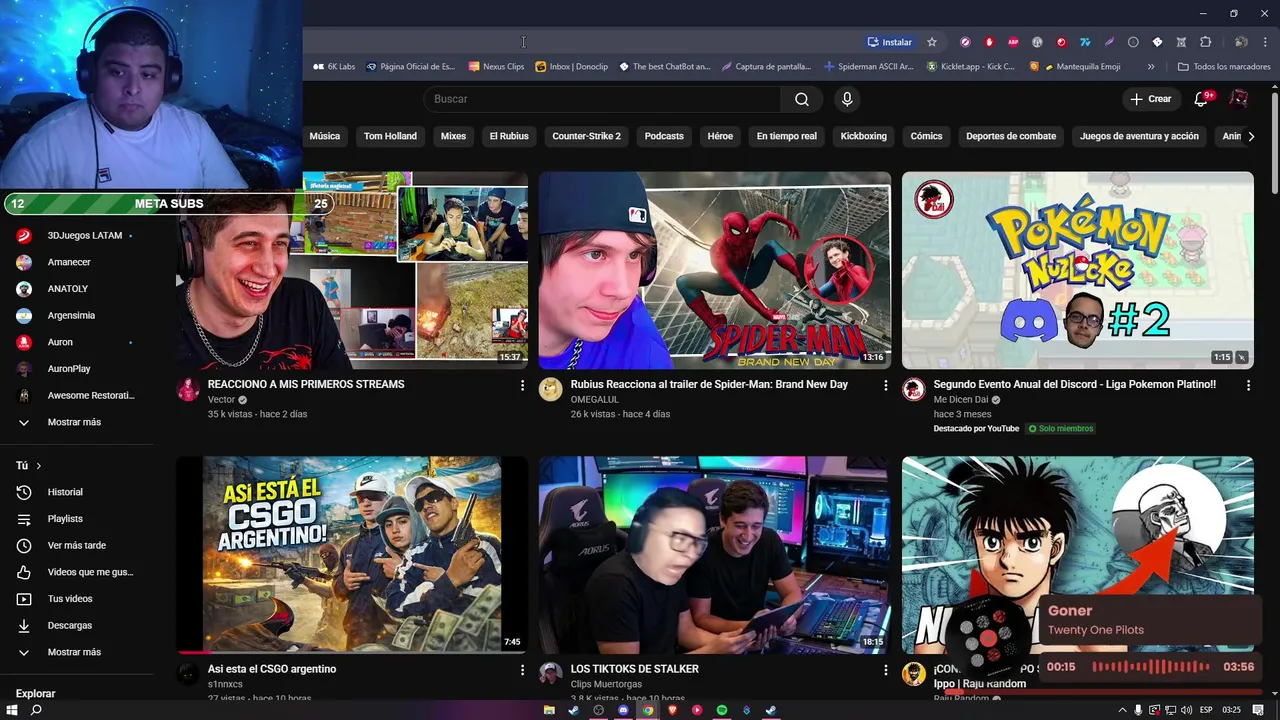Click the search magnifier button

tap(801, 99)
